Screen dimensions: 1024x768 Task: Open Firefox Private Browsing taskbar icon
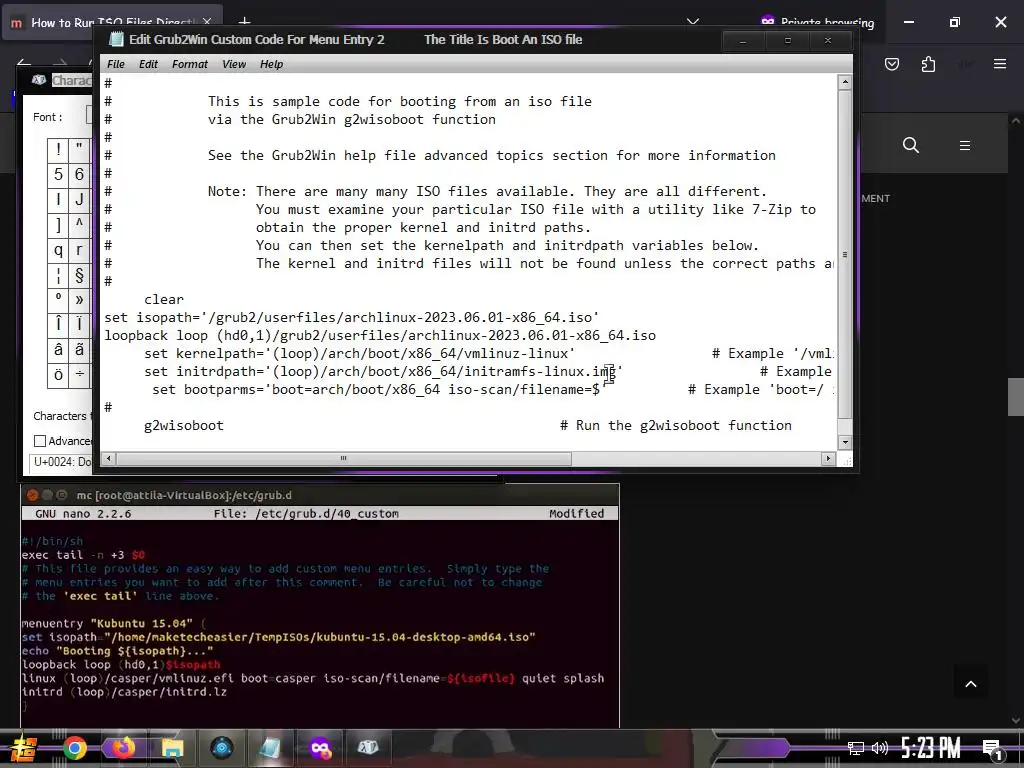pyautogui.click(x=320, y=748)
